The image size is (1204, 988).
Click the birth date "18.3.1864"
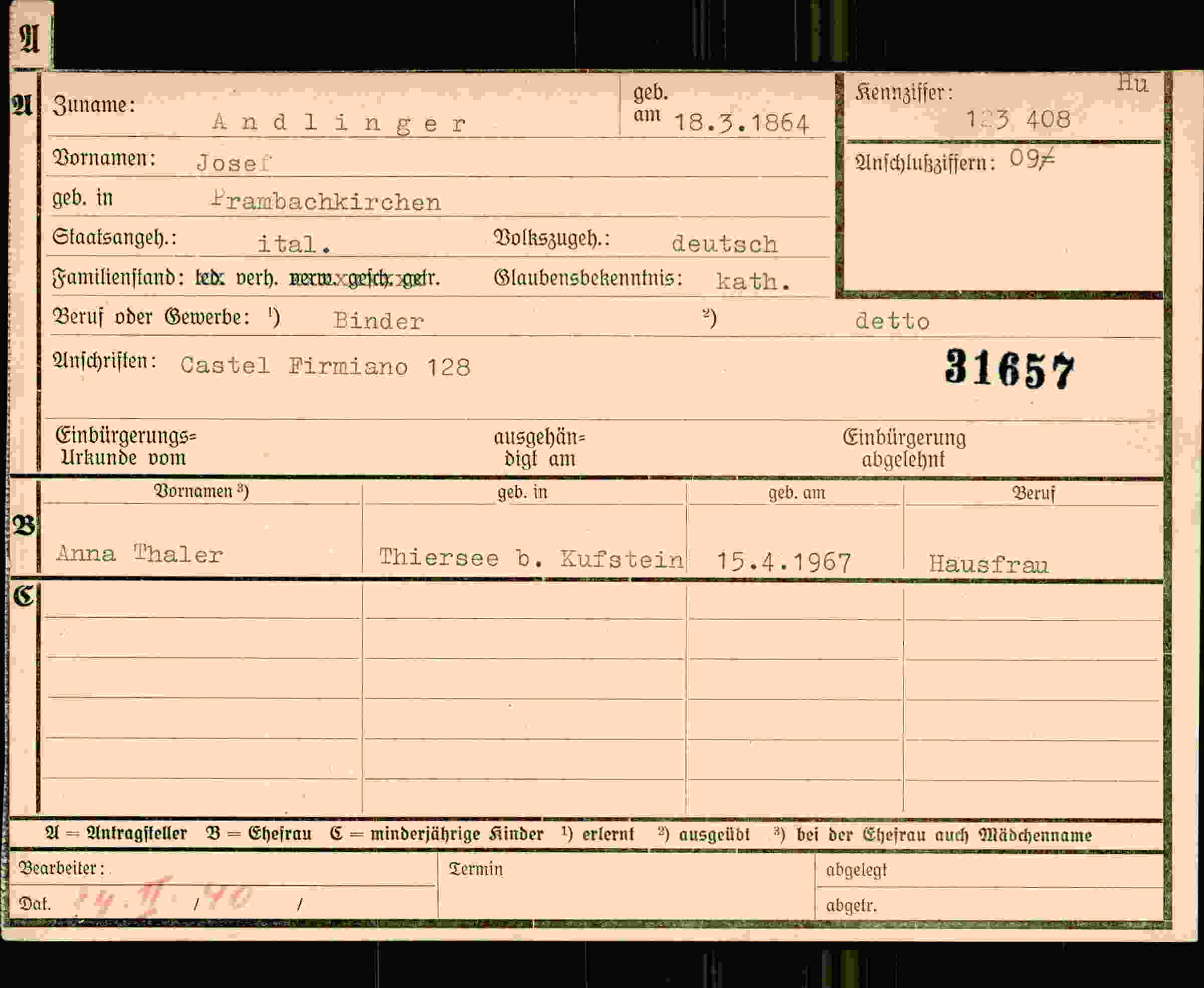[741, 123]
